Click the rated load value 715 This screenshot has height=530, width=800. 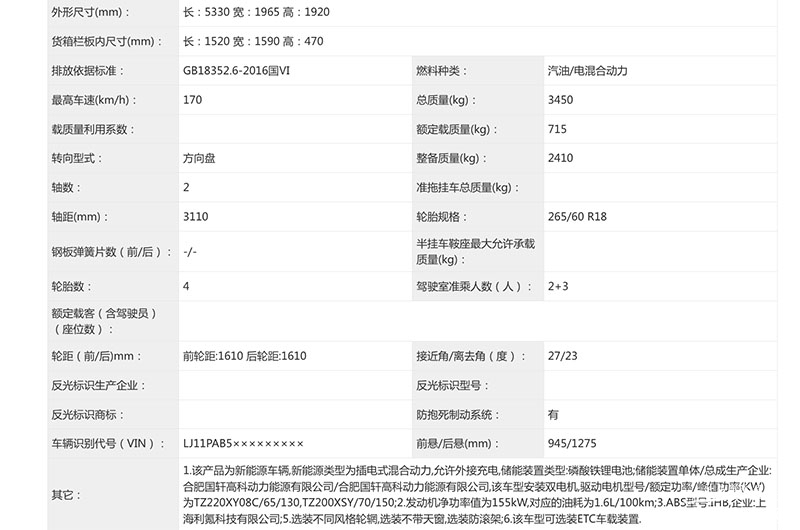coord(557,129)
